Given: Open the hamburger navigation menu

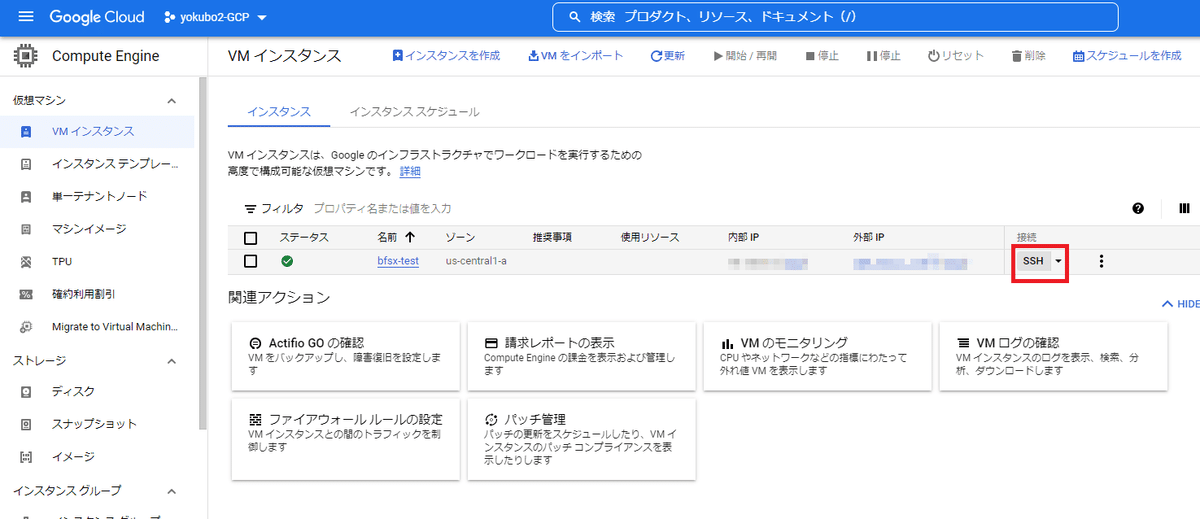Looking at the screenshot, I should [26, 17].
